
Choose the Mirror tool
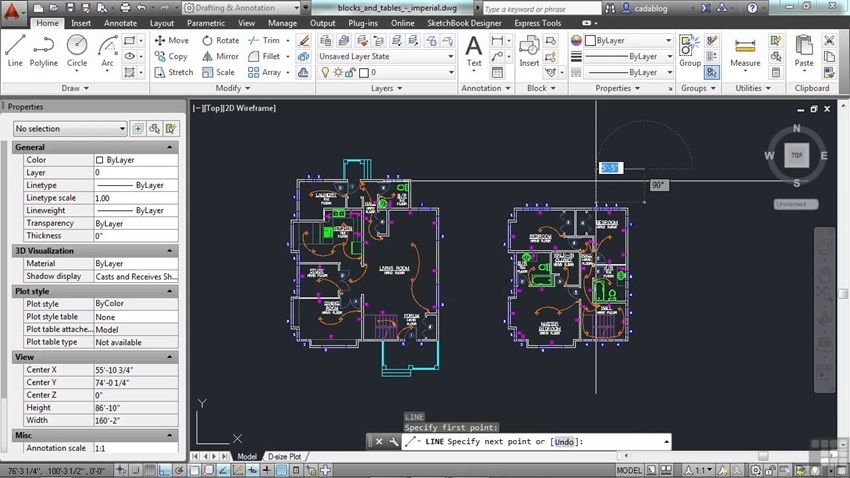[221, 56]
